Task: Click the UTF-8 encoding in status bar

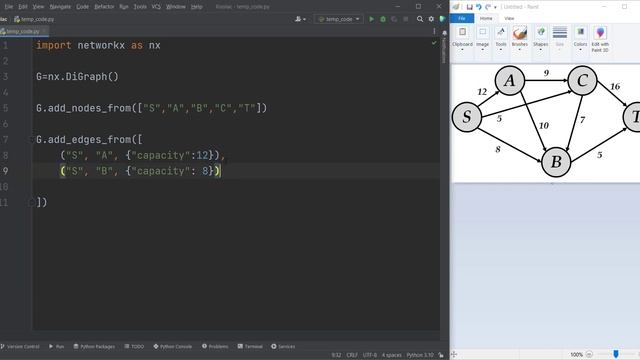Action: pos(370,355)
